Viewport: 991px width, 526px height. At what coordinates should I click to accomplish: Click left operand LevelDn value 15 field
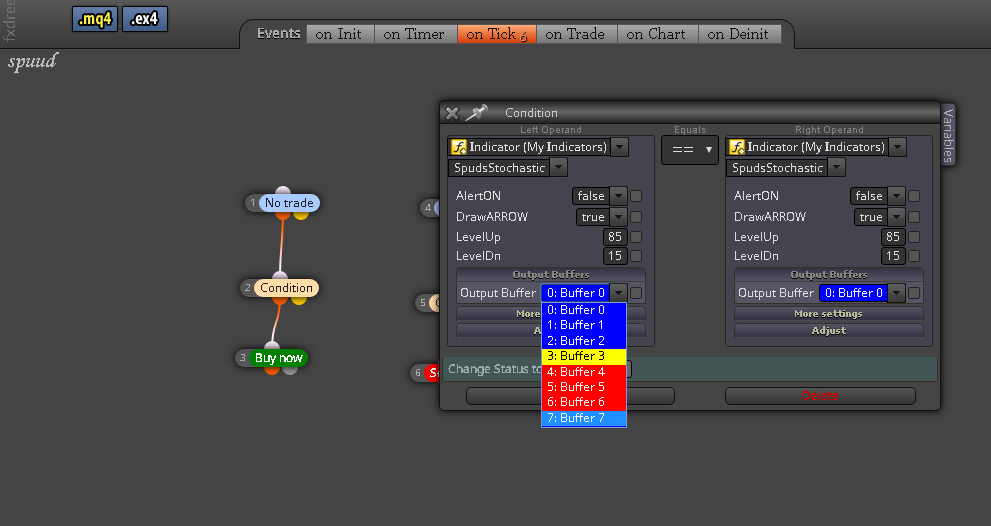pyautogui.click(x=615, y=256)
